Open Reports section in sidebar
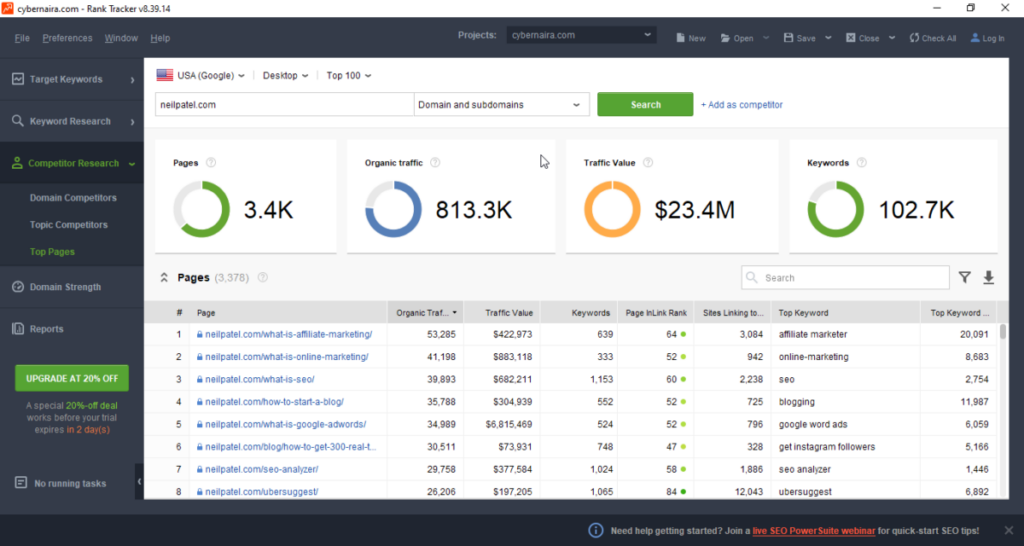 (x=46, y=329)
